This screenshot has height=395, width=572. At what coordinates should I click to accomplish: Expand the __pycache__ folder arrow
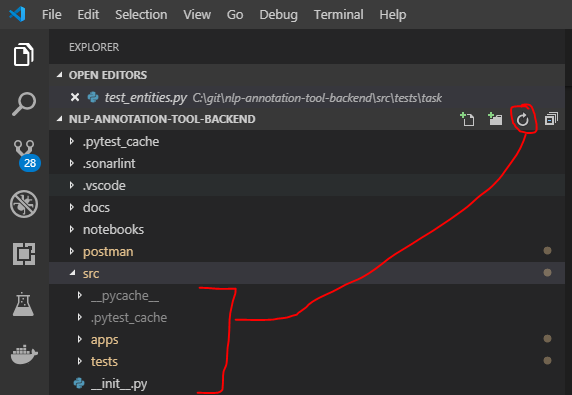pos(80,295)
